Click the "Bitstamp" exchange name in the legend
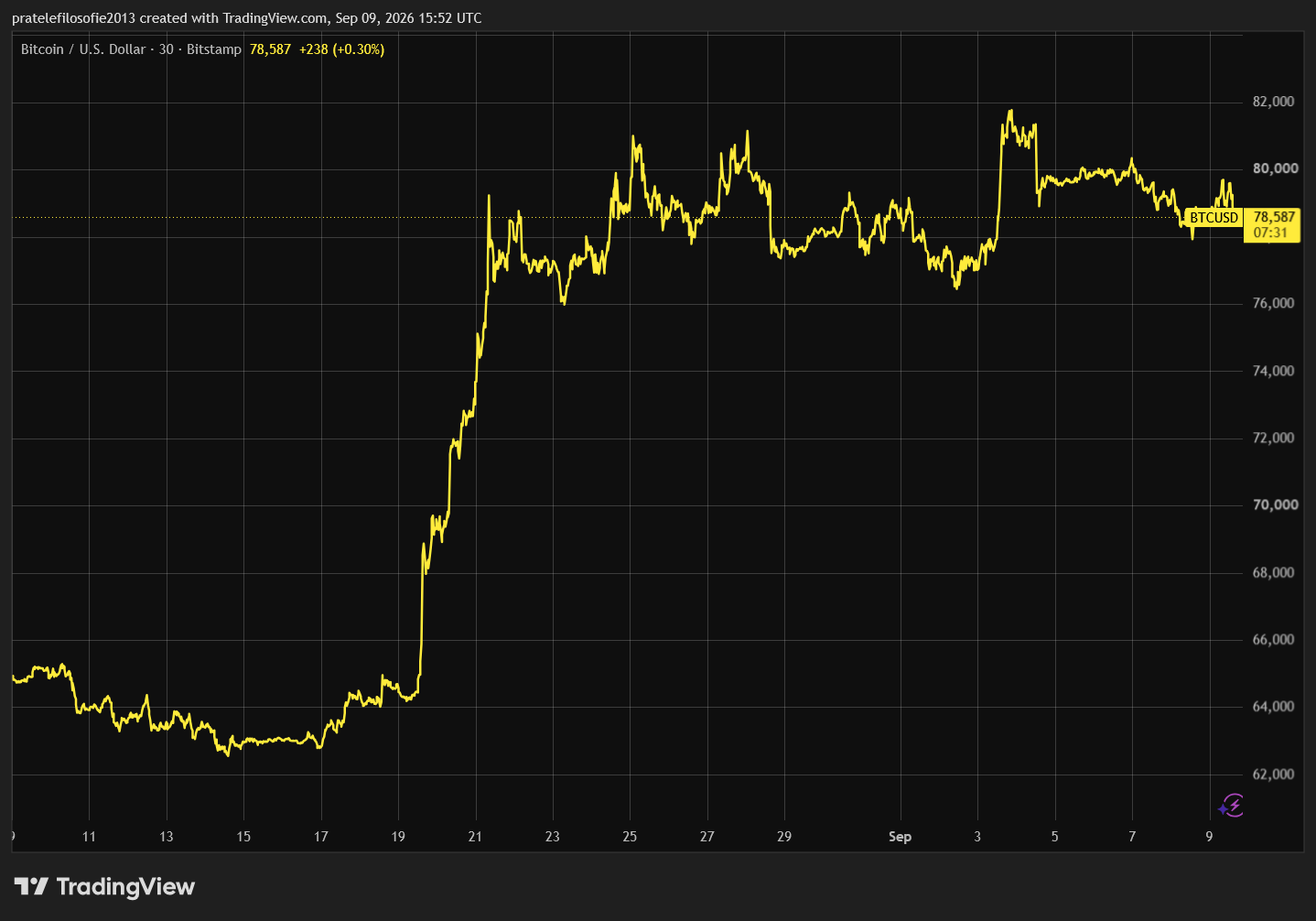 [x=214, y=49]
